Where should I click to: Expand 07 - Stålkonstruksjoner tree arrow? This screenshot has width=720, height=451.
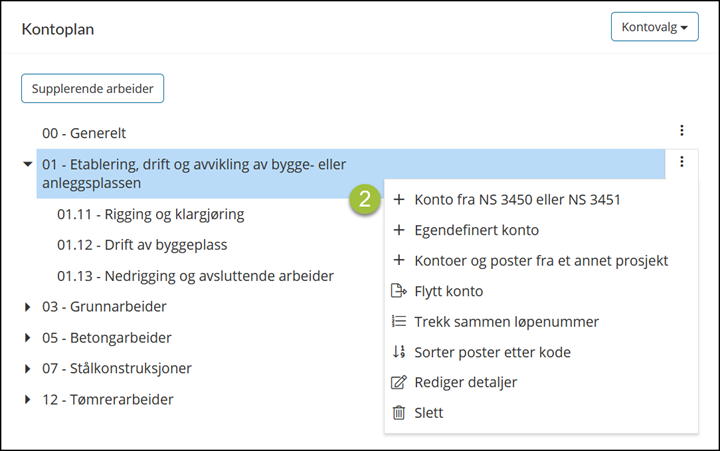(28, 368)
